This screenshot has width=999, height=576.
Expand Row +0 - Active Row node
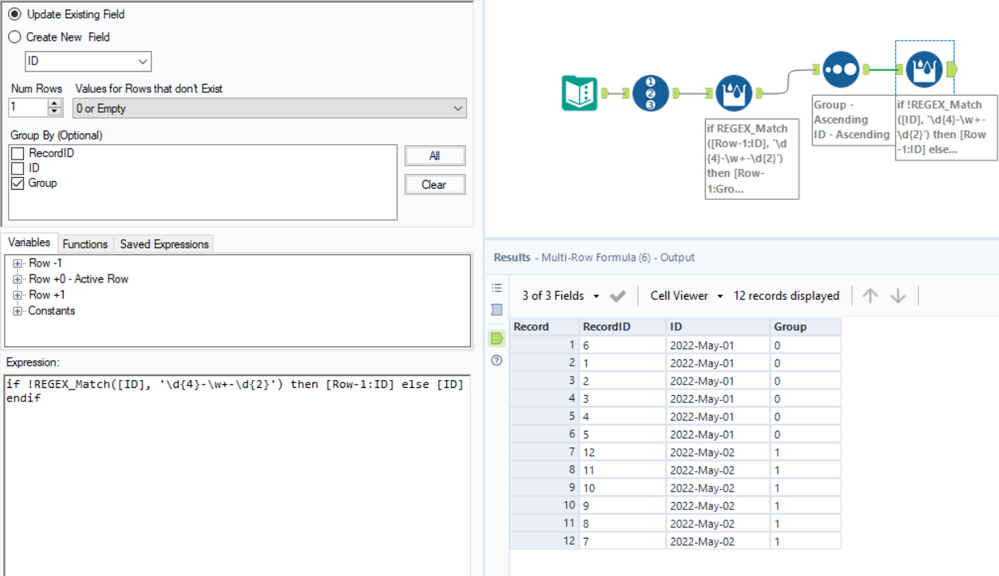coord(18,280)
